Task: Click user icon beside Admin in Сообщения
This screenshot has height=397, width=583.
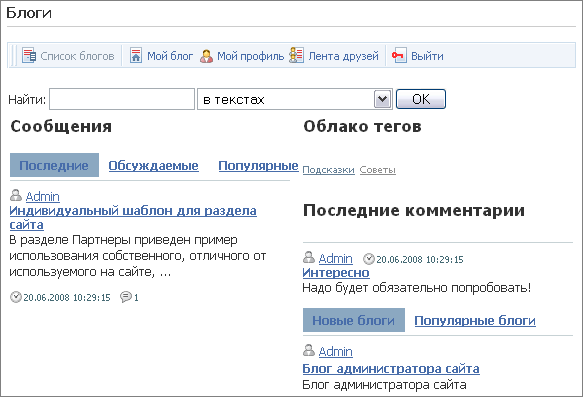Action: click(16, 195)
